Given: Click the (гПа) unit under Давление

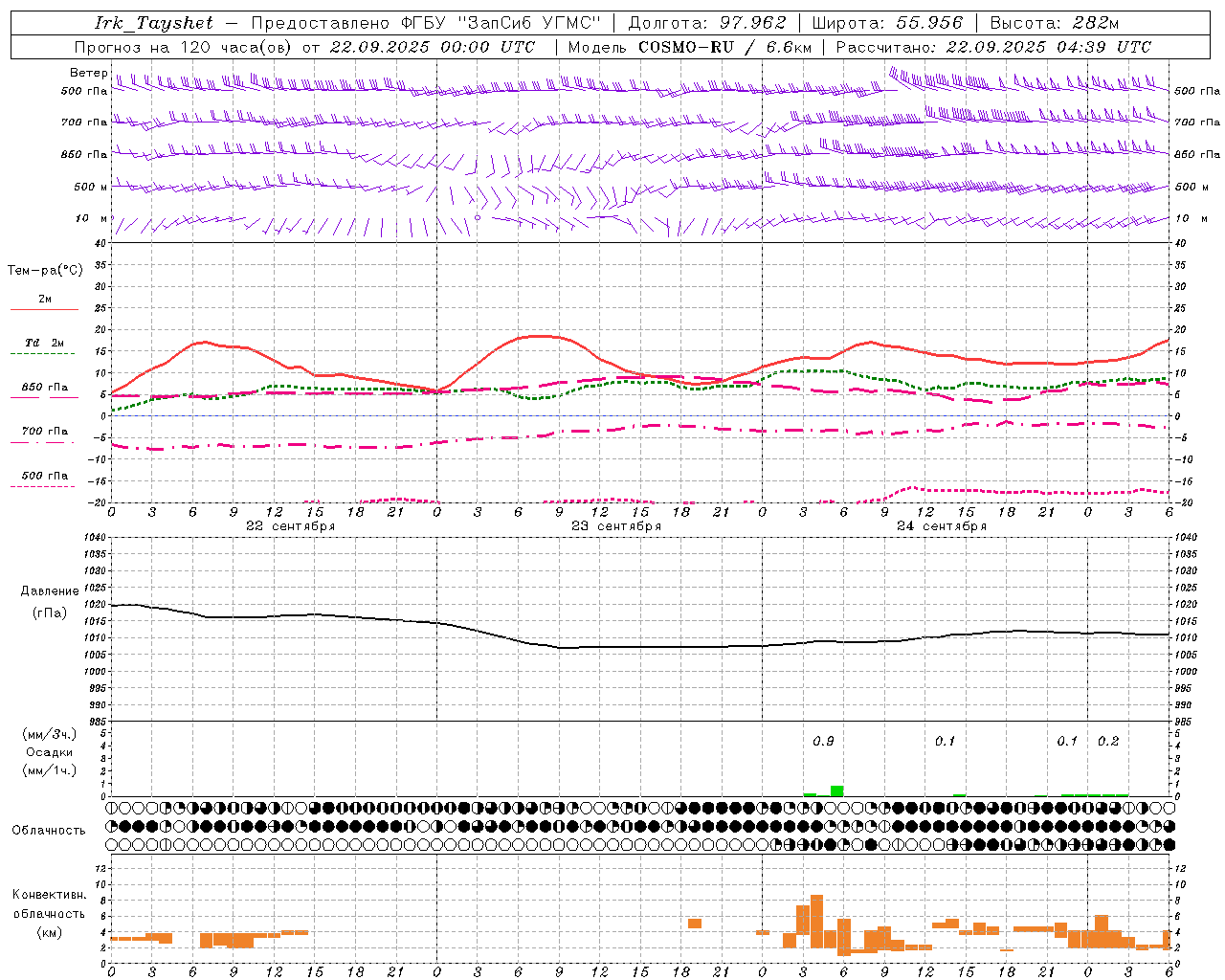Looking at the screenshot, I should (x=50, y=612).
